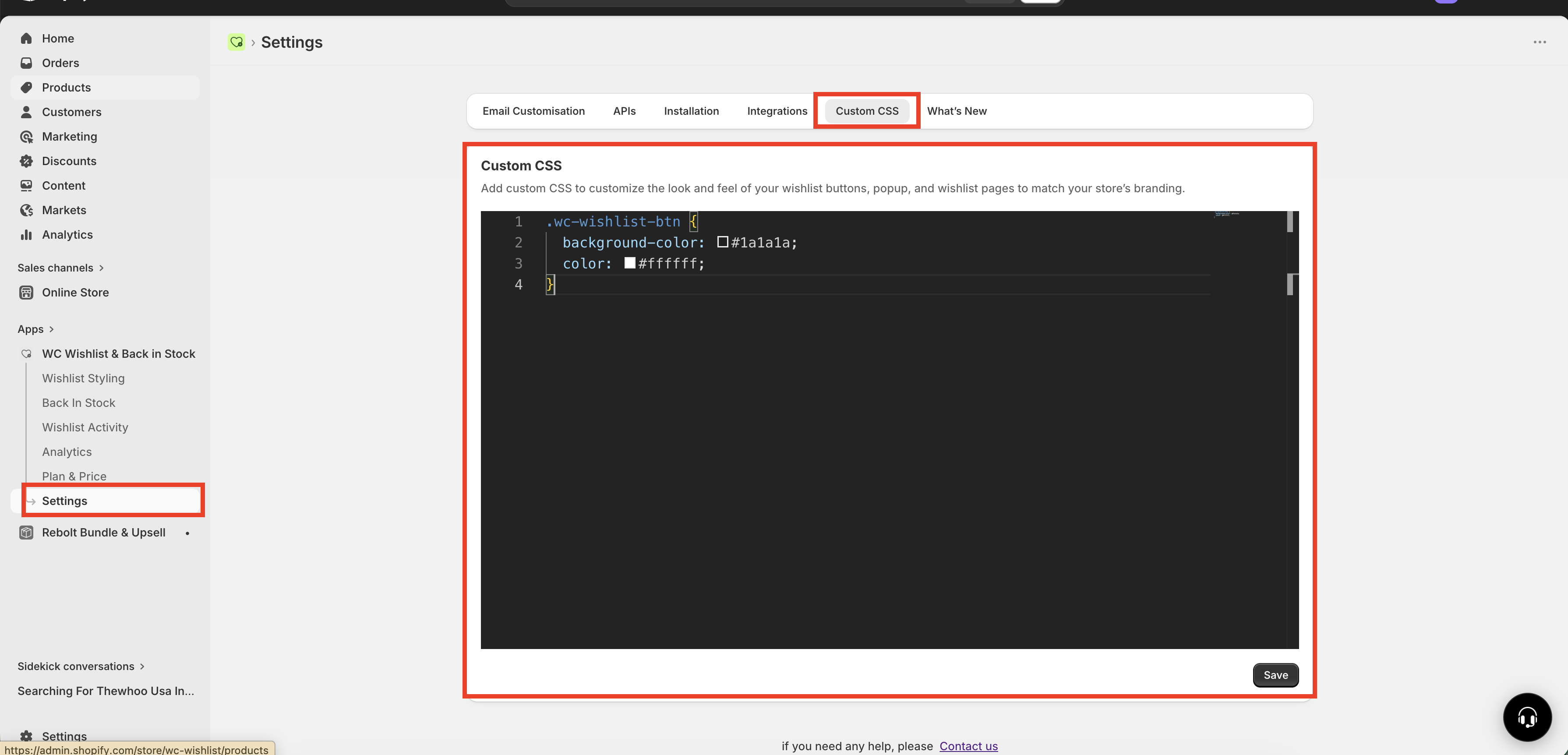The image size is (1568, 755).
Task: Click the Marketing target icon
Action: click(26, 136)
